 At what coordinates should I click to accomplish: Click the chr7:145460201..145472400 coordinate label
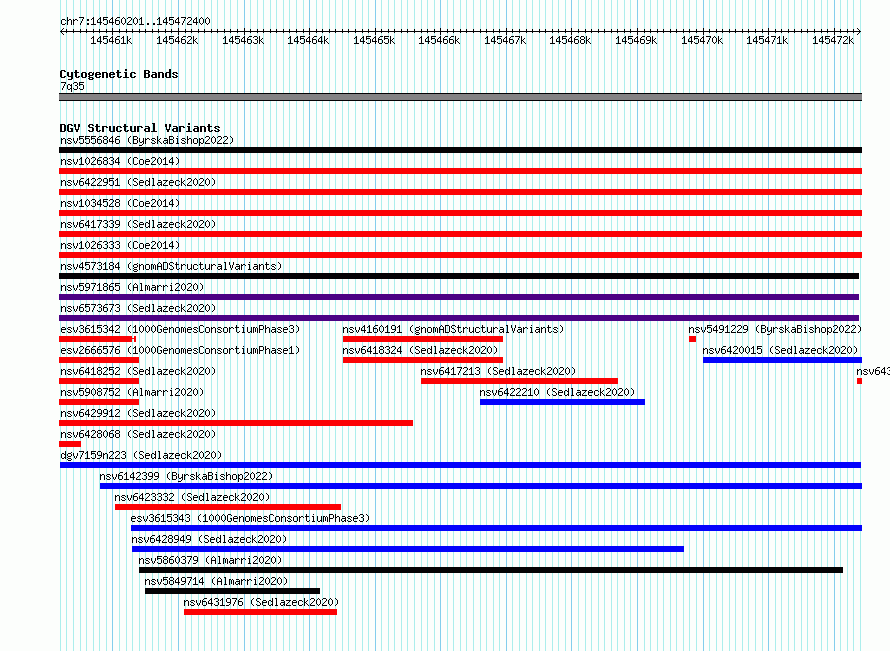pos(135,21)
